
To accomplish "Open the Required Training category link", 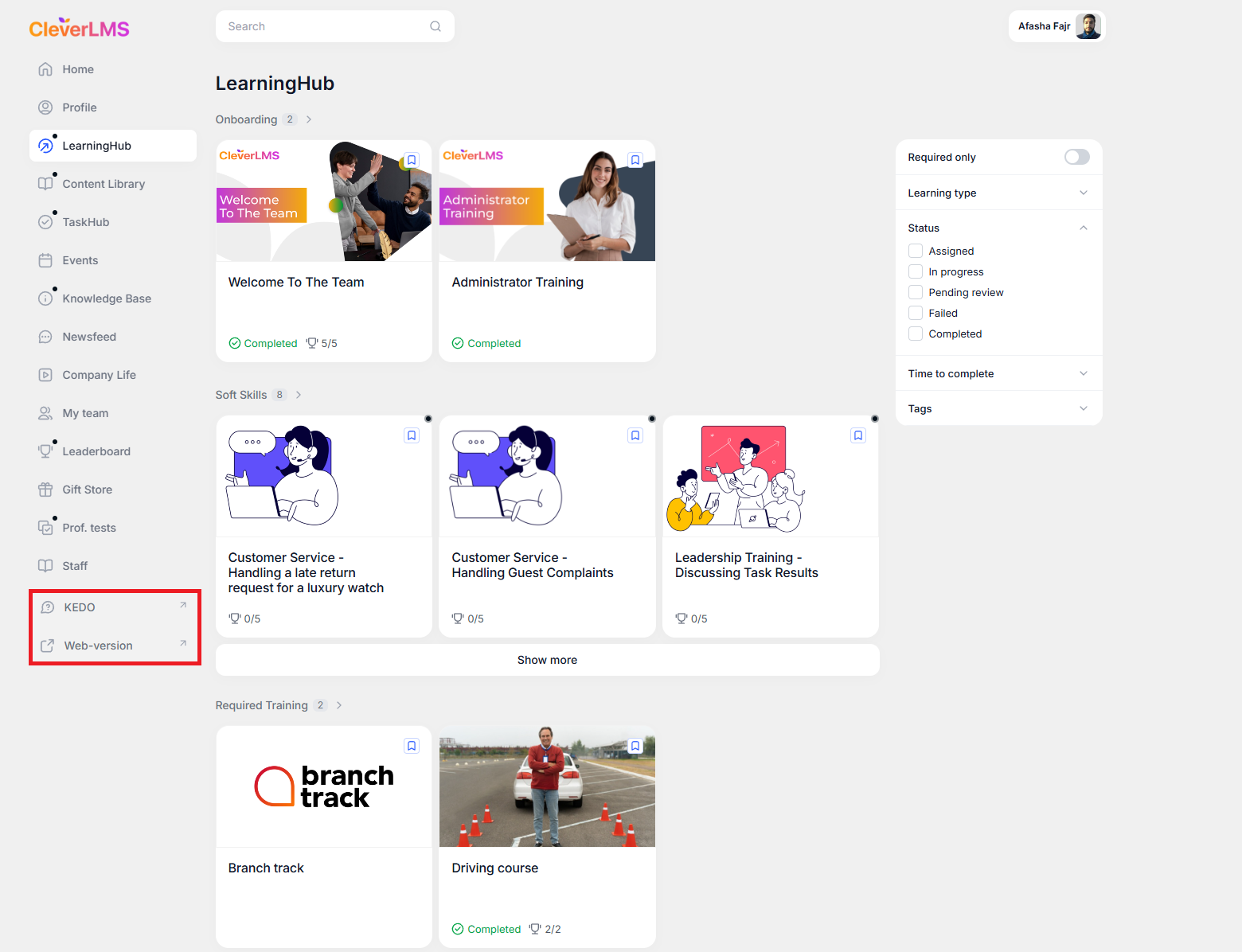I will 261,705.
